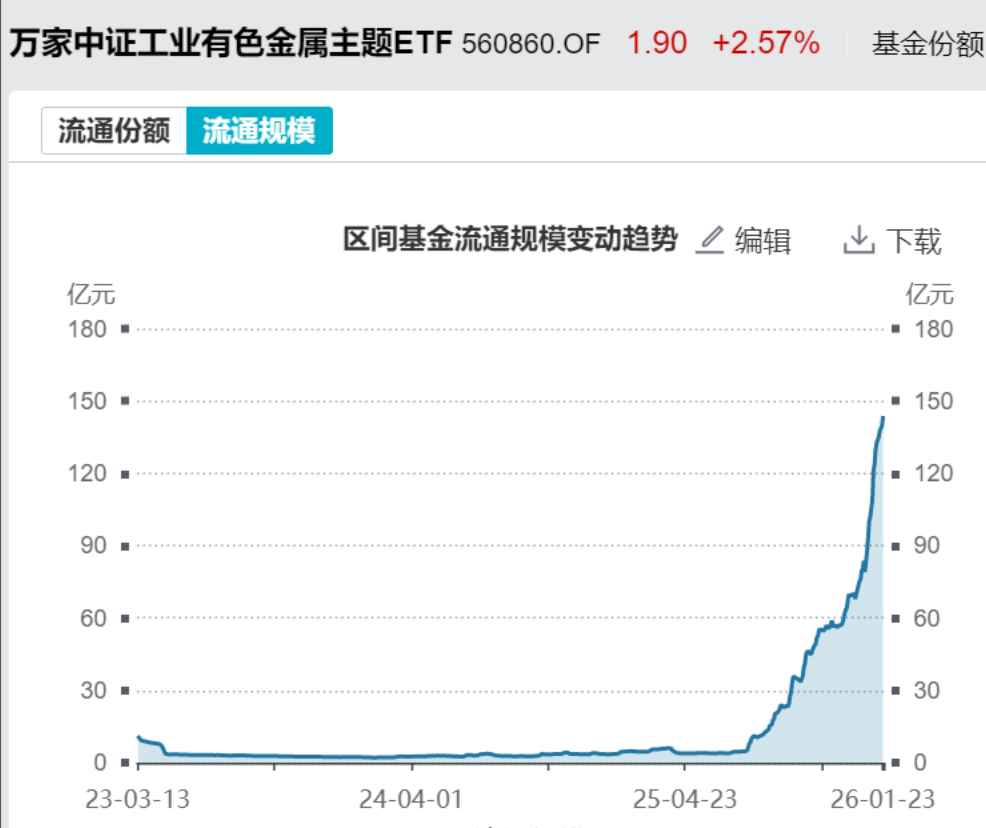Click the left axis 亿元 unit label
This screenshot has height=828, width=986.
tap(91, 294)
